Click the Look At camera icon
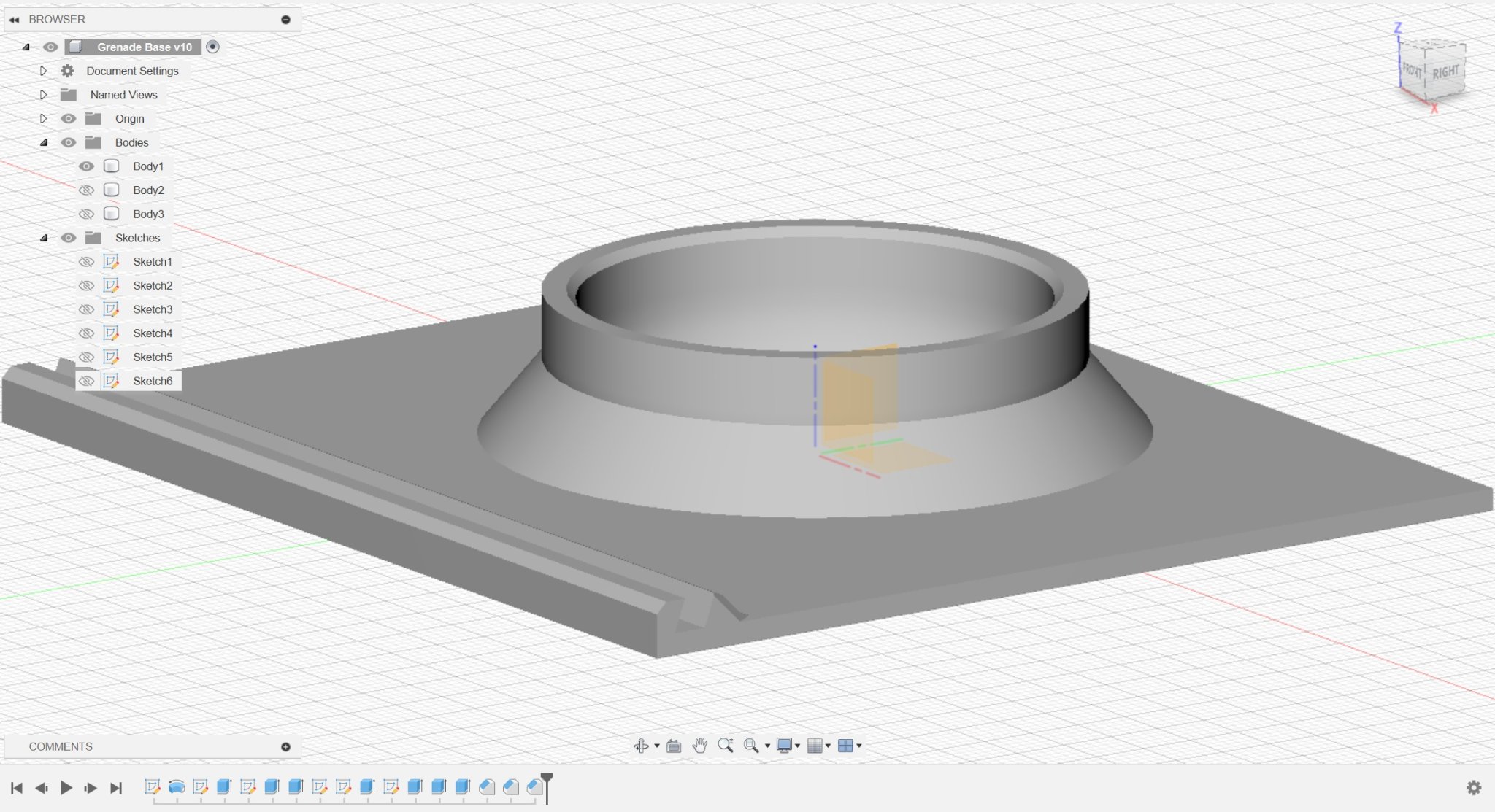The image size is (1495, 812). pos(674,746)
